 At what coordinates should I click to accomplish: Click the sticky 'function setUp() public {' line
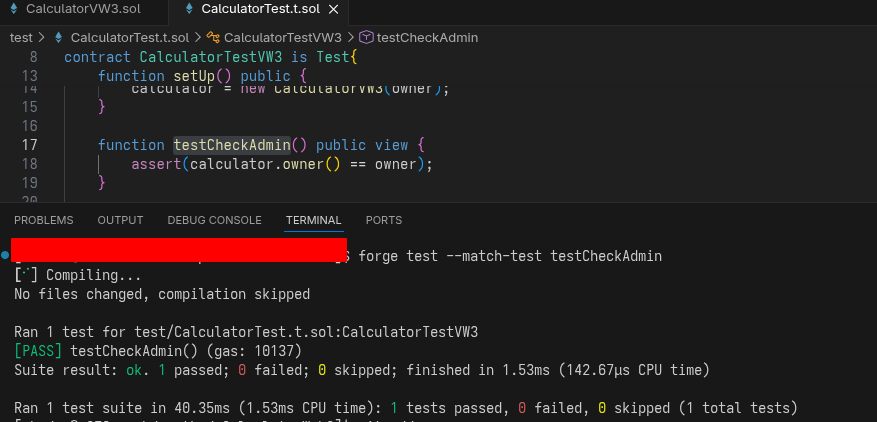click(x=202, y=76)
